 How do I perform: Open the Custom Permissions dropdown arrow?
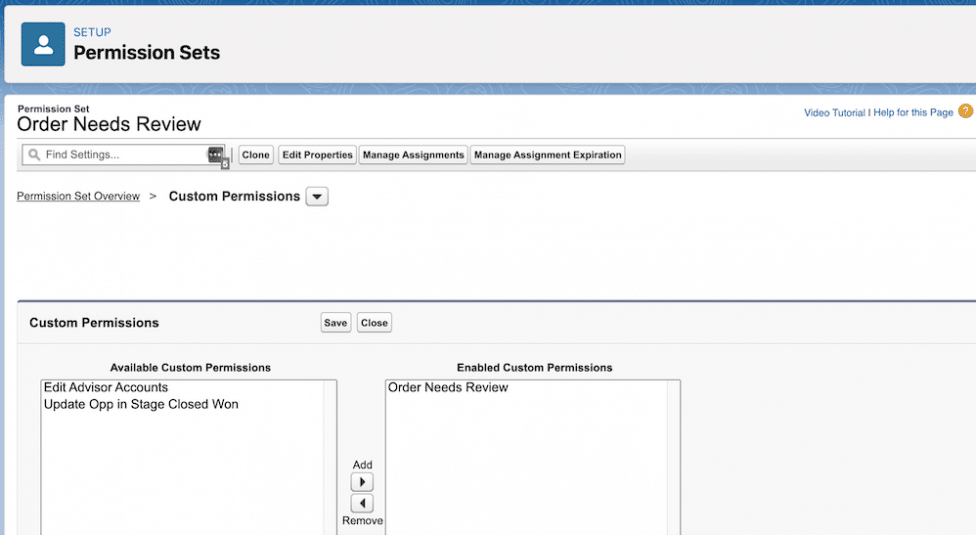317,197
